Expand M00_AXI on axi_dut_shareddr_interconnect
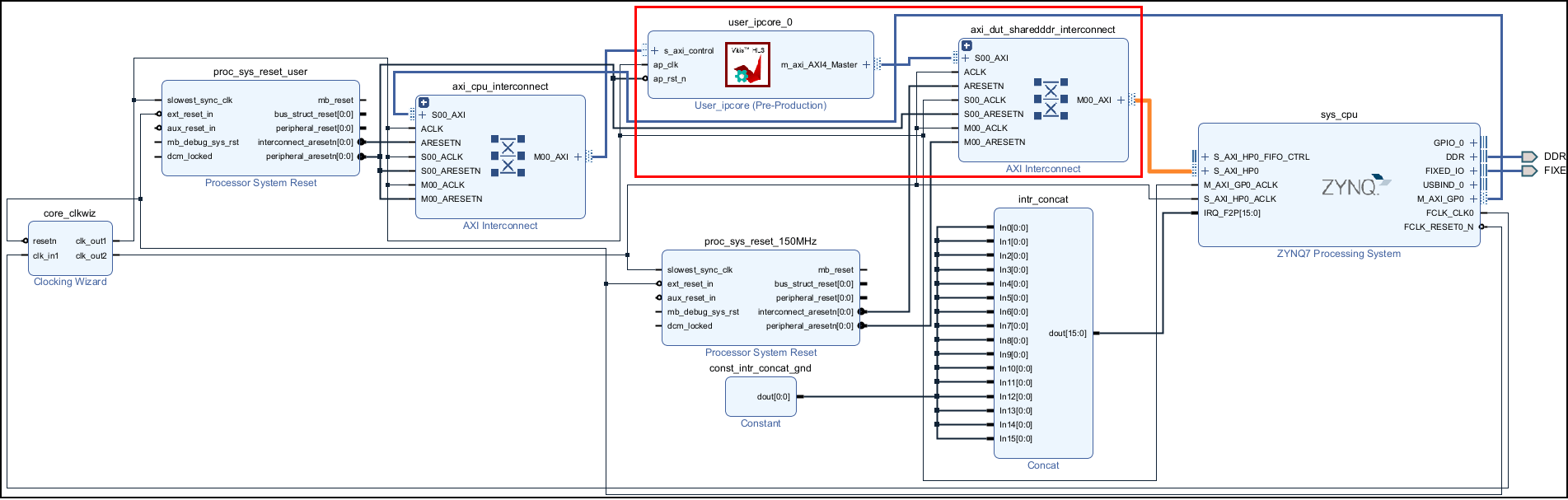 coord(1121,100)
